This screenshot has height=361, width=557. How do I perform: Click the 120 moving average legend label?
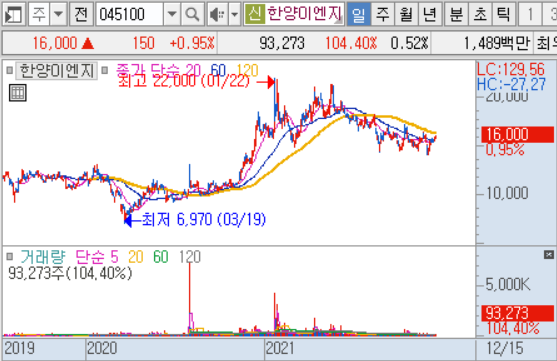click(247, 70)
